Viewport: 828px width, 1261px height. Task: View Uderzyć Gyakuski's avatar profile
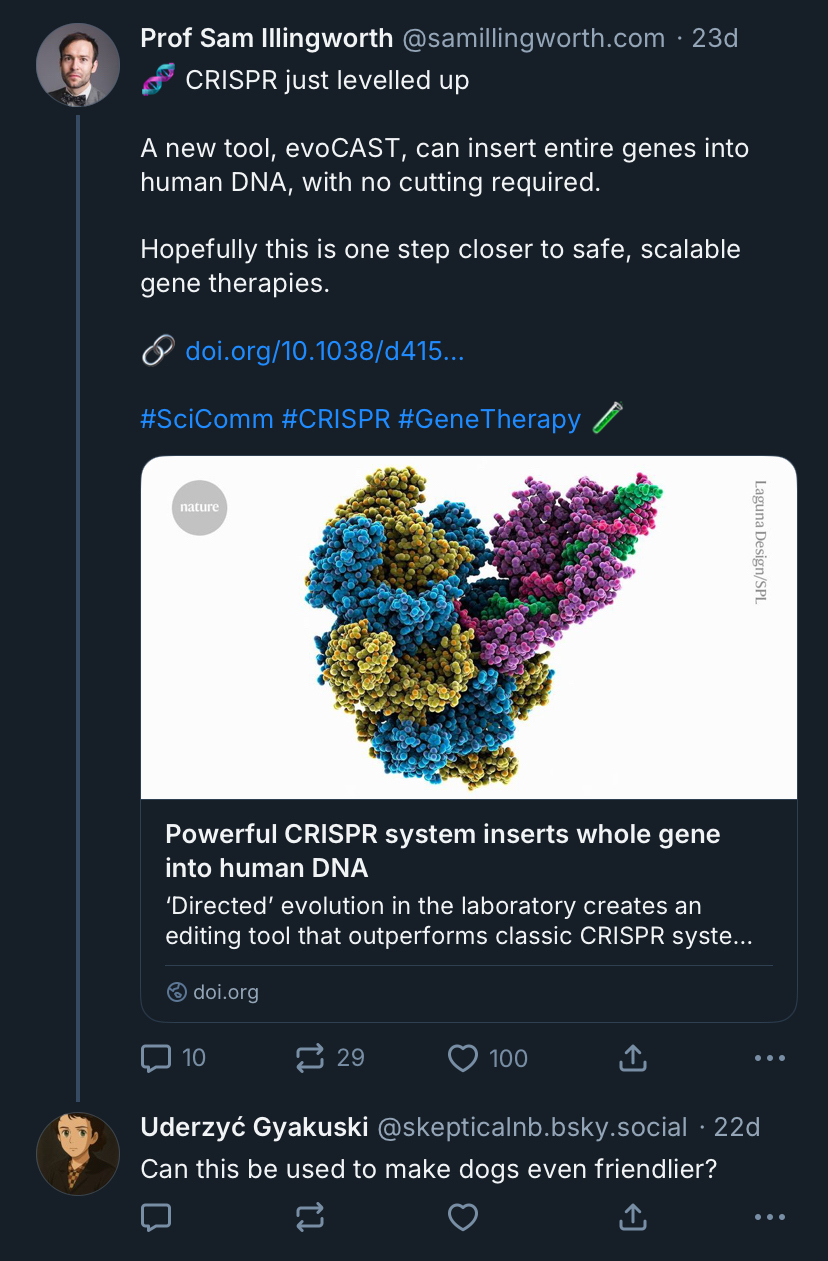[x=78, y=1153]
